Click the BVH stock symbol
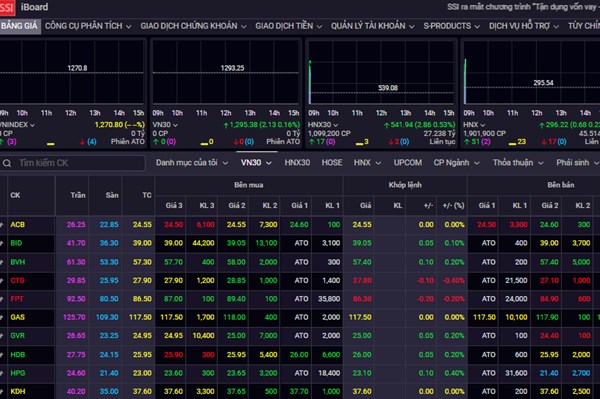The height and width of the screenshot is (399, 600). pos(18,262)
